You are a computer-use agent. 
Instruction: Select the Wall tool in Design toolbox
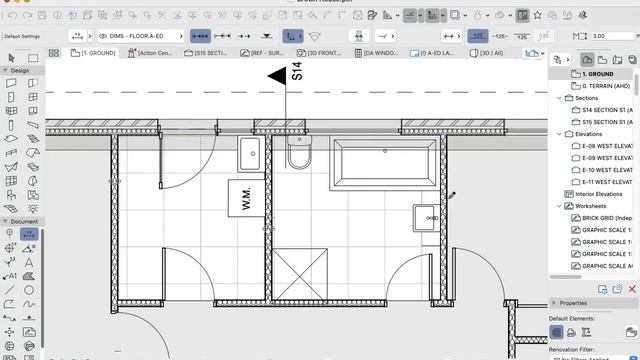[x=11, y=83]
